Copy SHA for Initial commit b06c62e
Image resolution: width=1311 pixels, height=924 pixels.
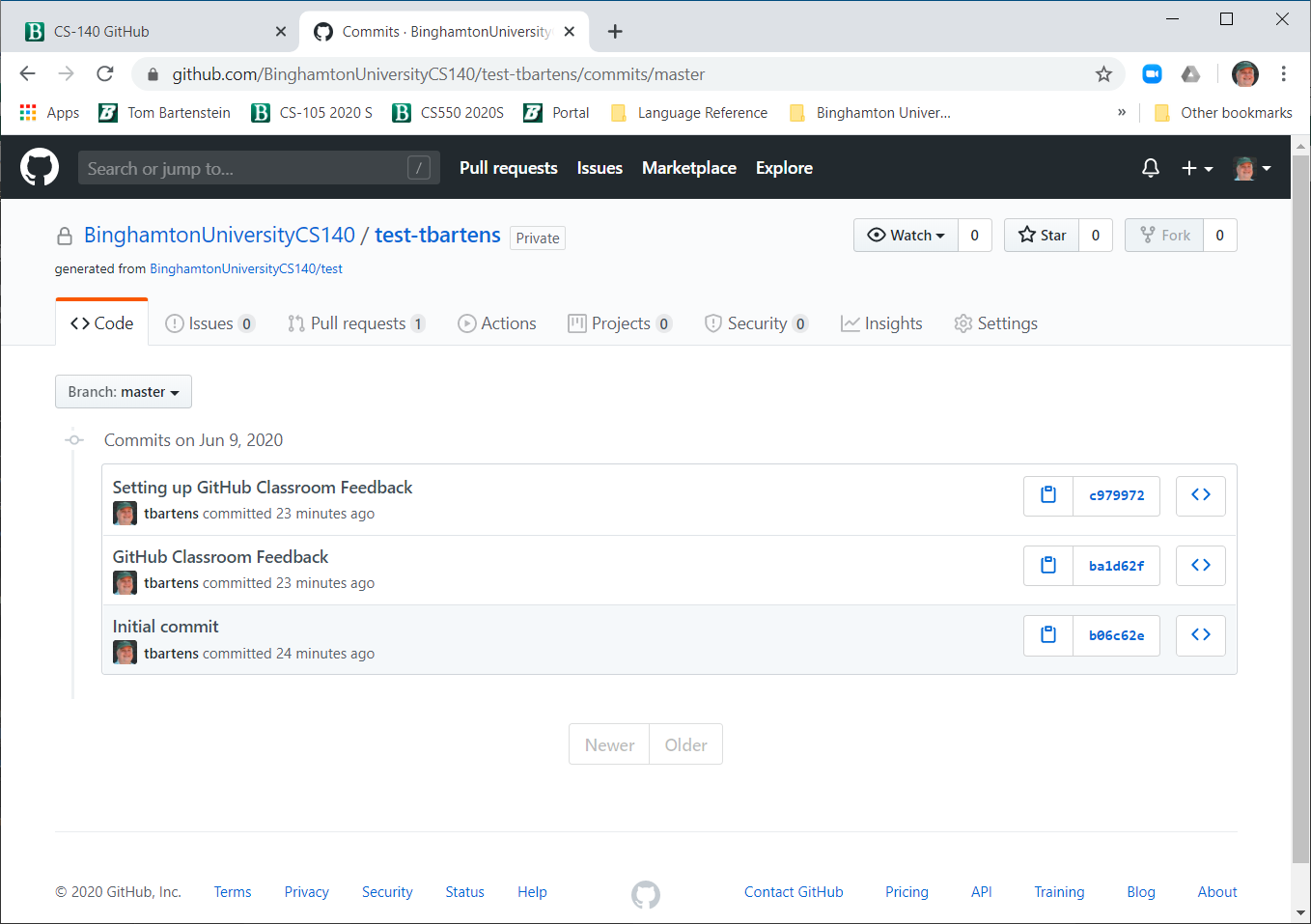[x=1047, y=635]
